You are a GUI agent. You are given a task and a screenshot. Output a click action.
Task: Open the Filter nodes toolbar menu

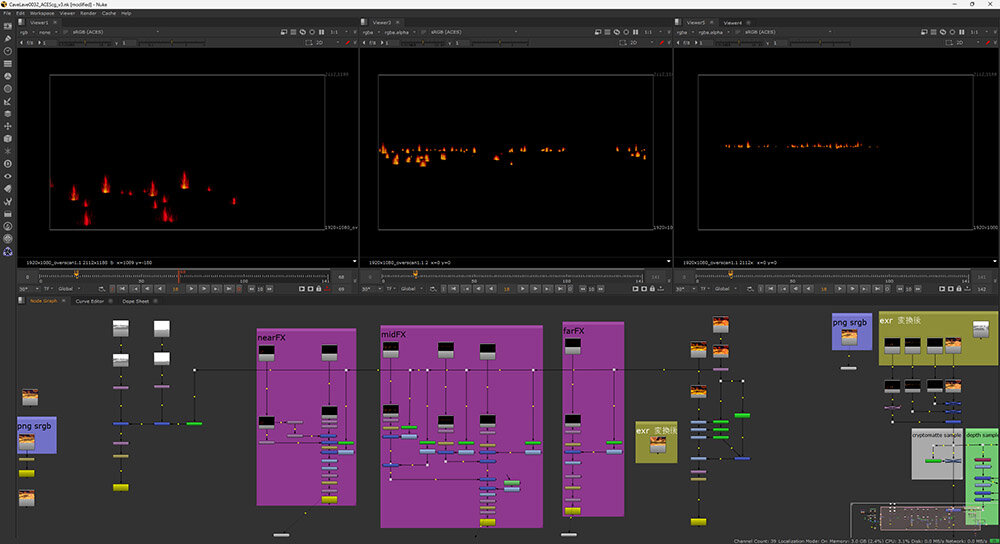point(8,89)
